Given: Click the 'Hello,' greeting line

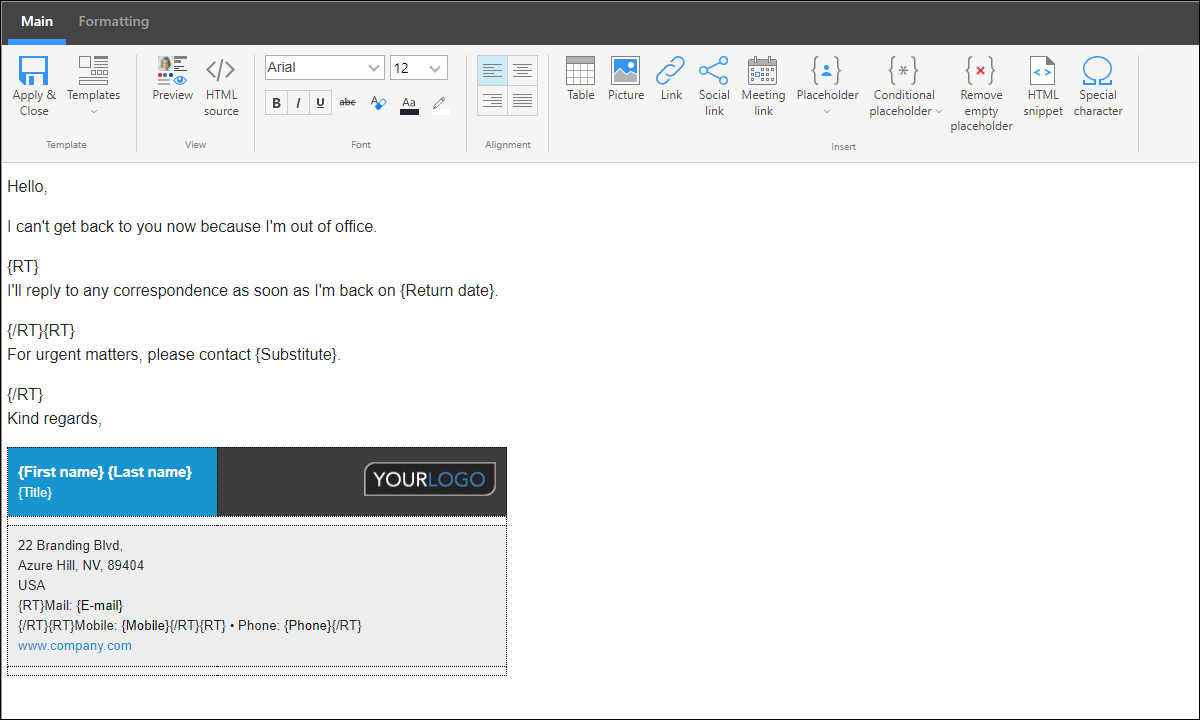Looking at the screenshot, I should (x=27, y=187).
